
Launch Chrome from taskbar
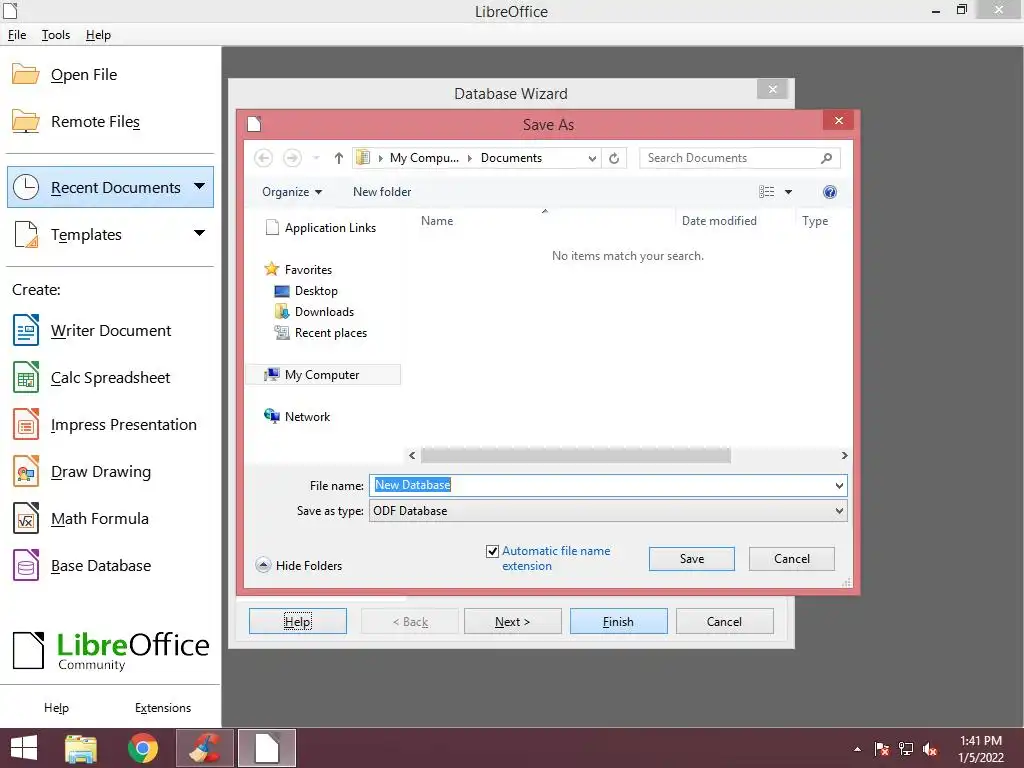(x=143, y=748)
